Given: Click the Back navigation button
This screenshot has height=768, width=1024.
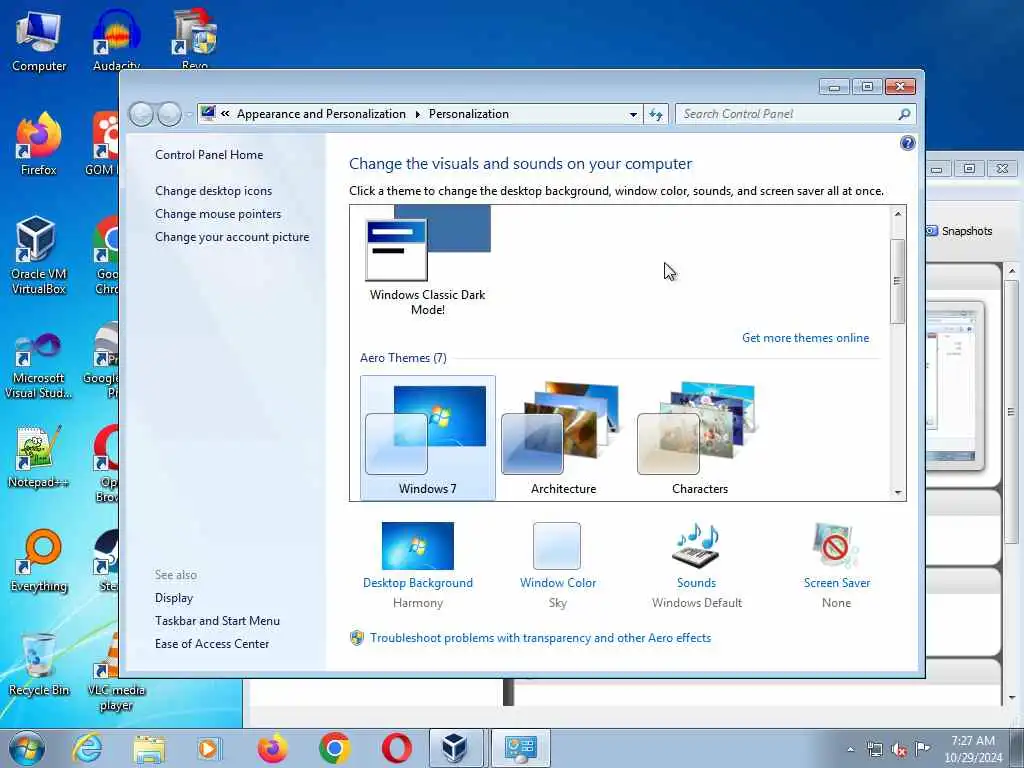Looking at the screenshot, I should (141, 114).
